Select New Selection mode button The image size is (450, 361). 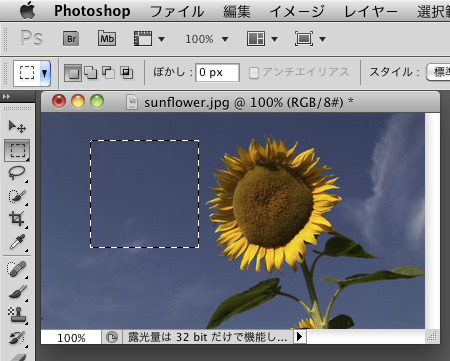tap(73, 73)
